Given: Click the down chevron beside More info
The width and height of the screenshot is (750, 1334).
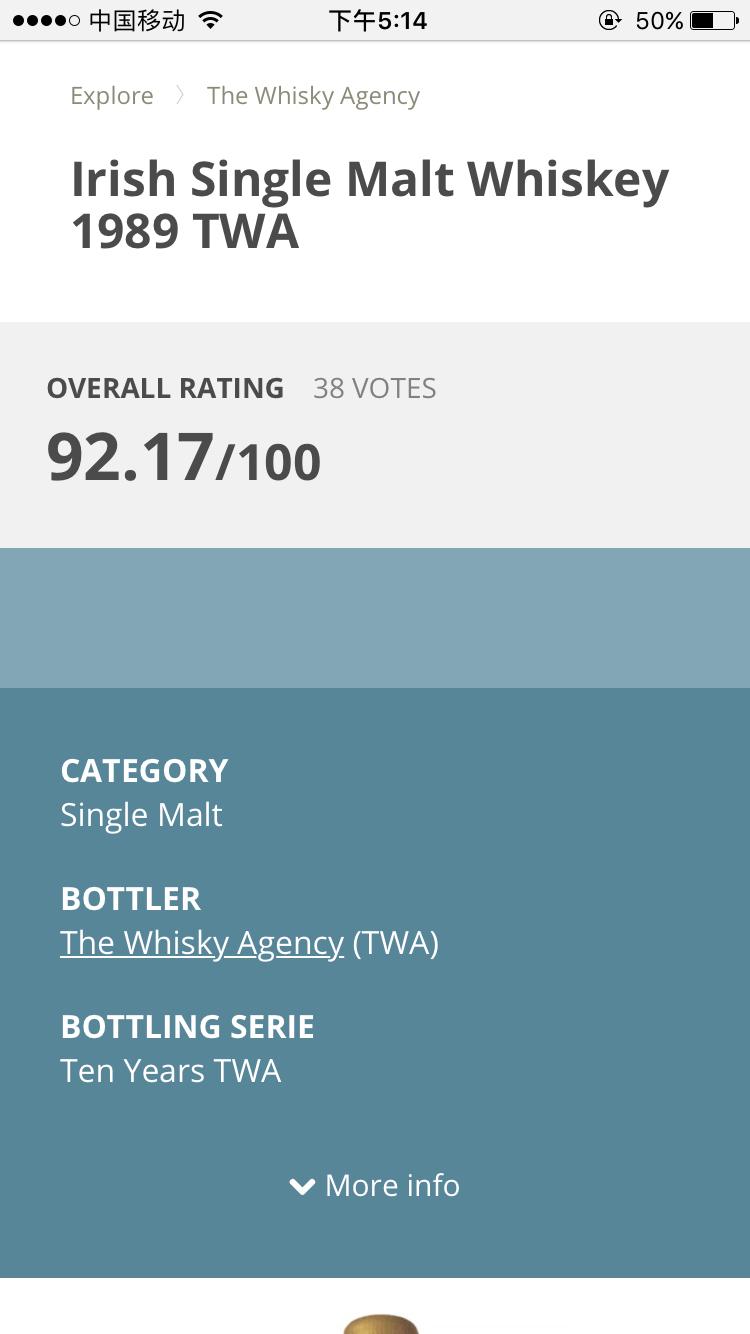Looking at the screenshot, I should pos(302,1186).
